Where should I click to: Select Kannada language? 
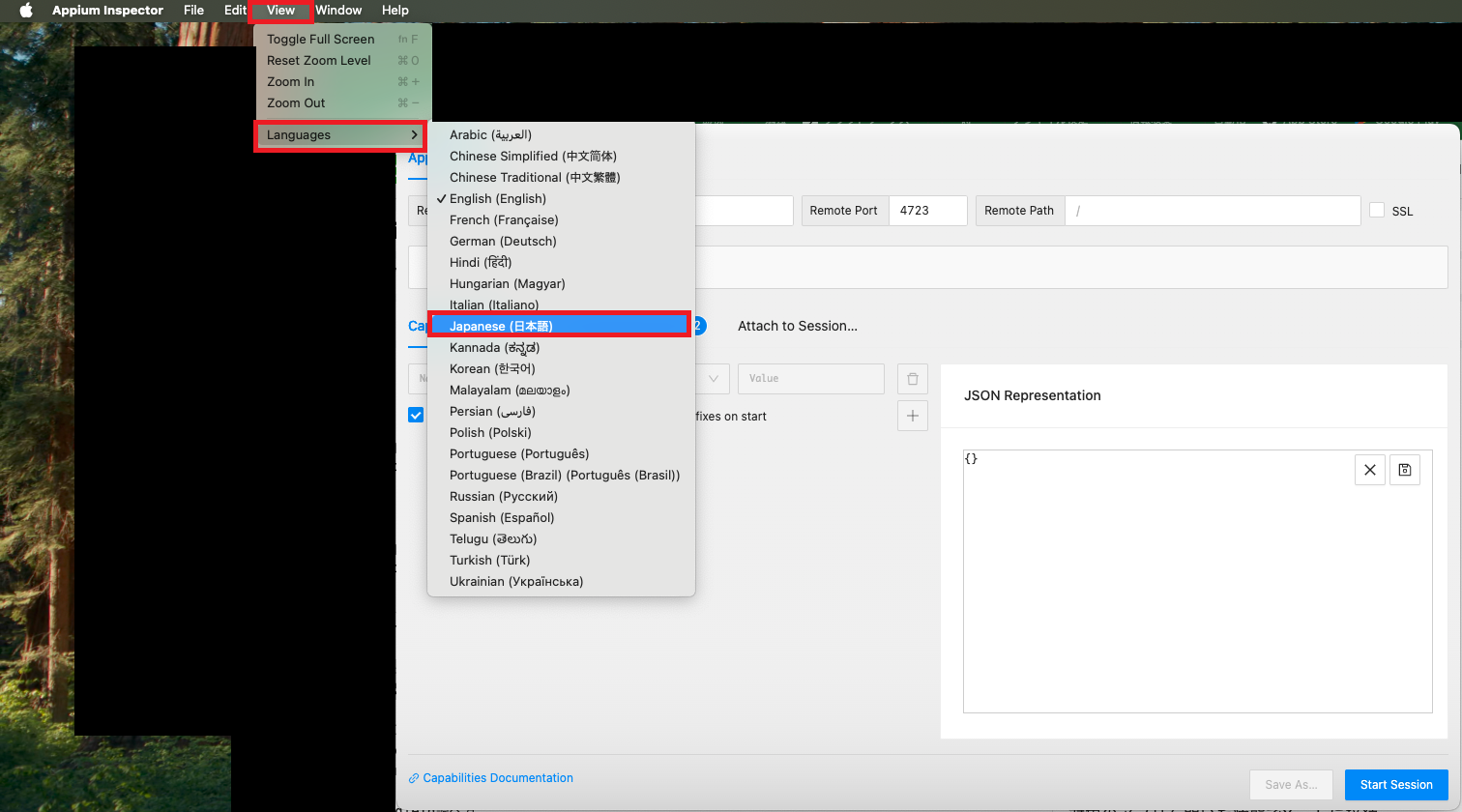tap(561, 348)
